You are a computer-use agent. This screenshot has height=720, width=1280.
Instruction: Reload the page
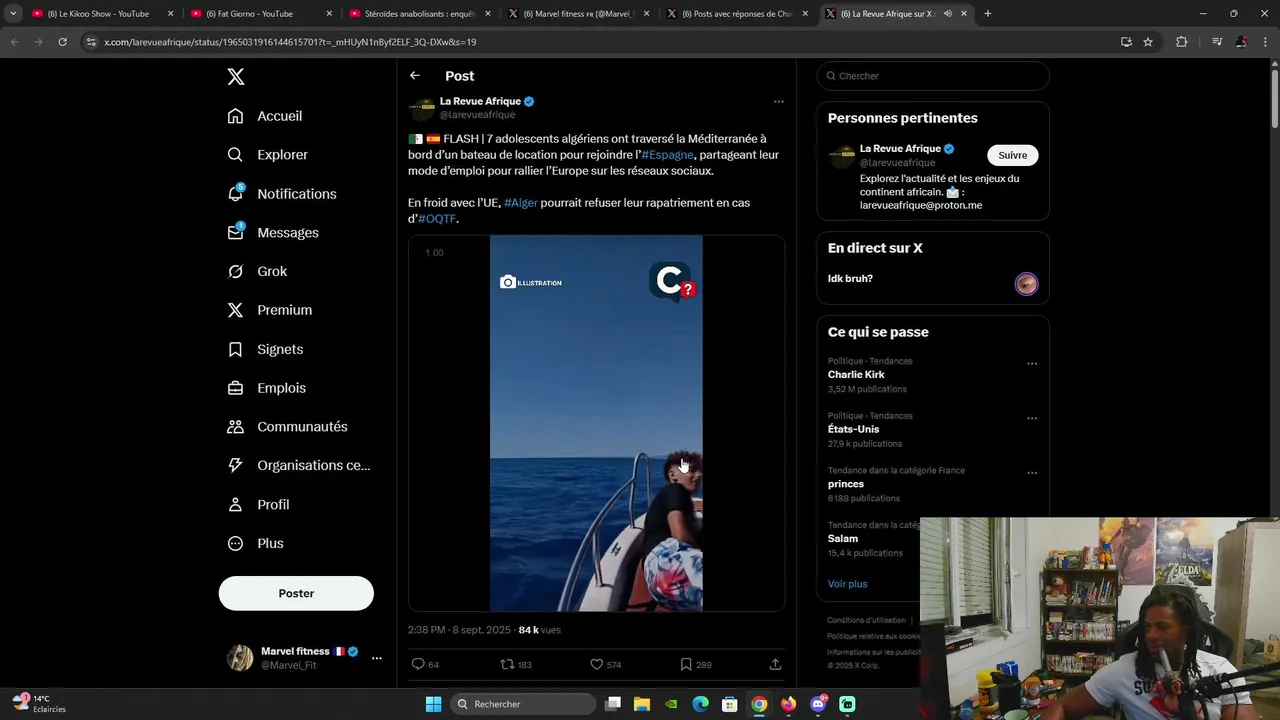62,42
